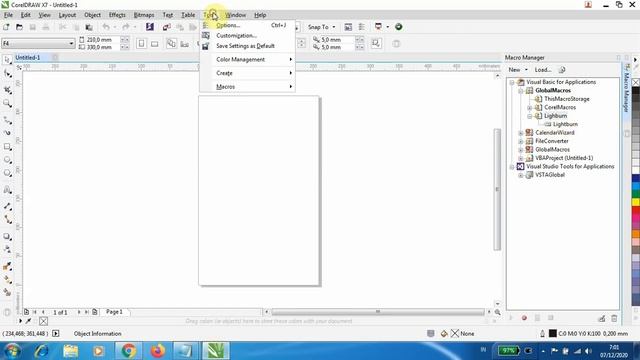Expand VBAProject (Untitled-1) node
The image size is (640, 360).
click(x=520, y=158)
